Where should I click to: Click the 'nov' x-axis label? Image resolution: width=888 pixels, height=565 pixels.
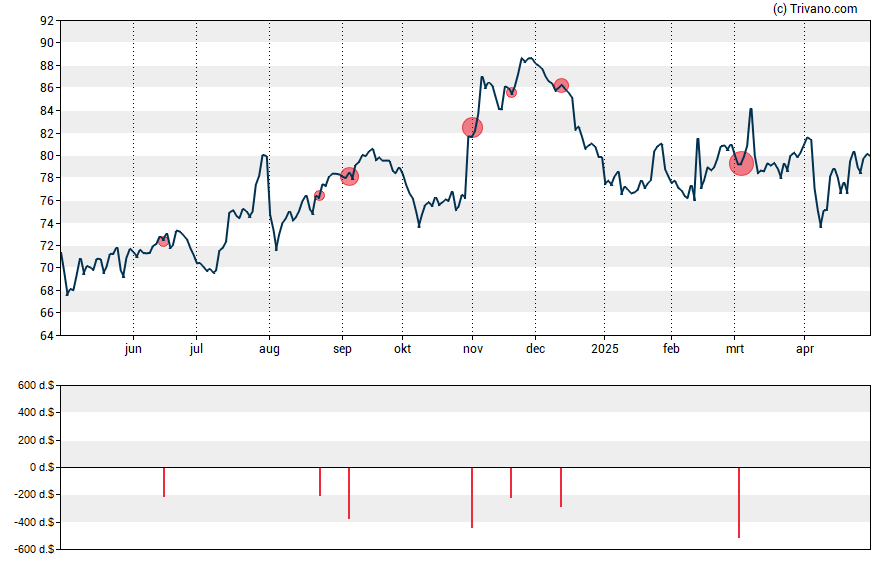[473, 349]
